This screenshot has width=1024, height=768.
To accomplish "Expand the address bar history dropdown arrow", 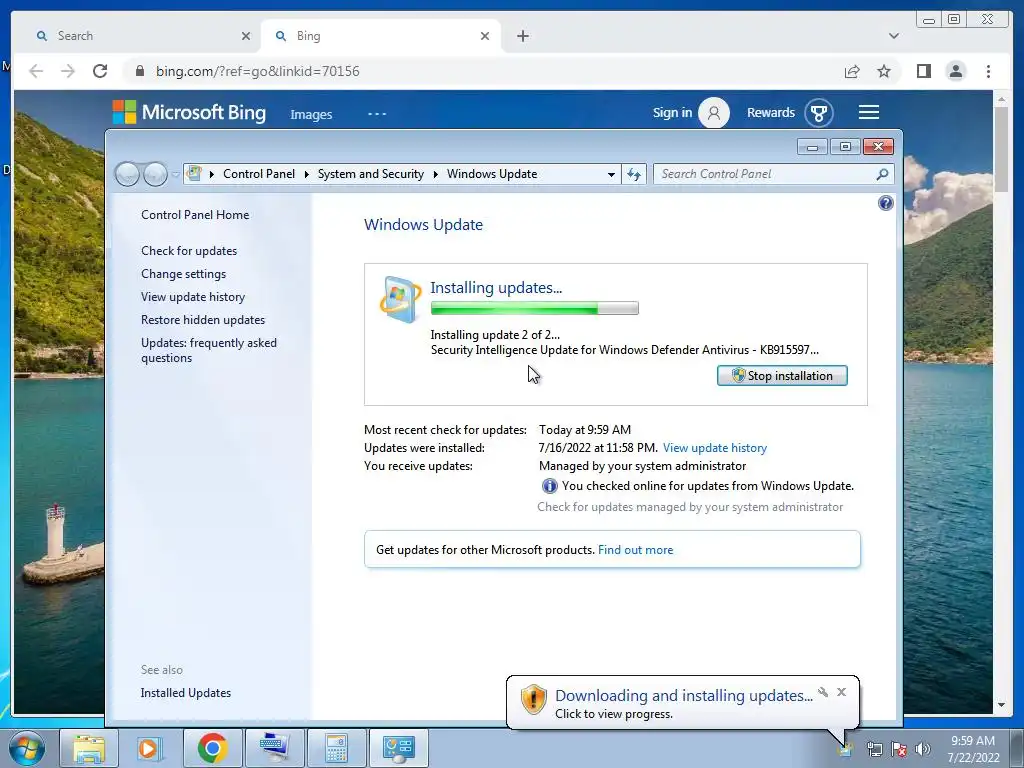I will pos(611,174).
